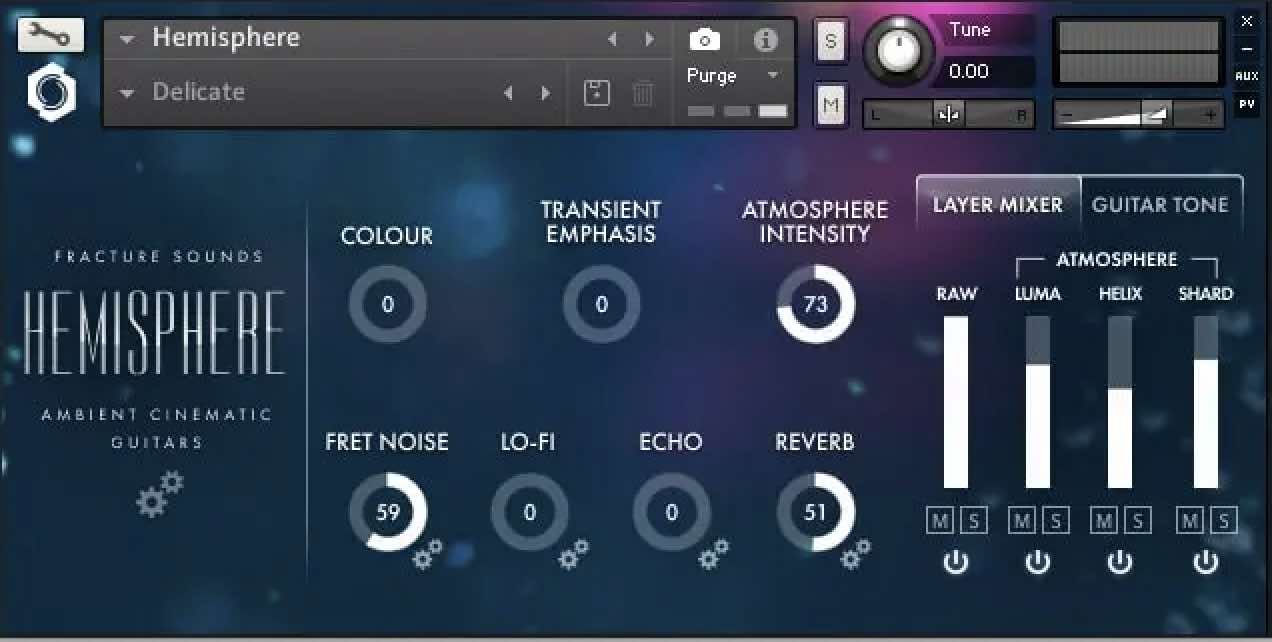Click the SHARD layer volume fader

tap(1206, 402)
